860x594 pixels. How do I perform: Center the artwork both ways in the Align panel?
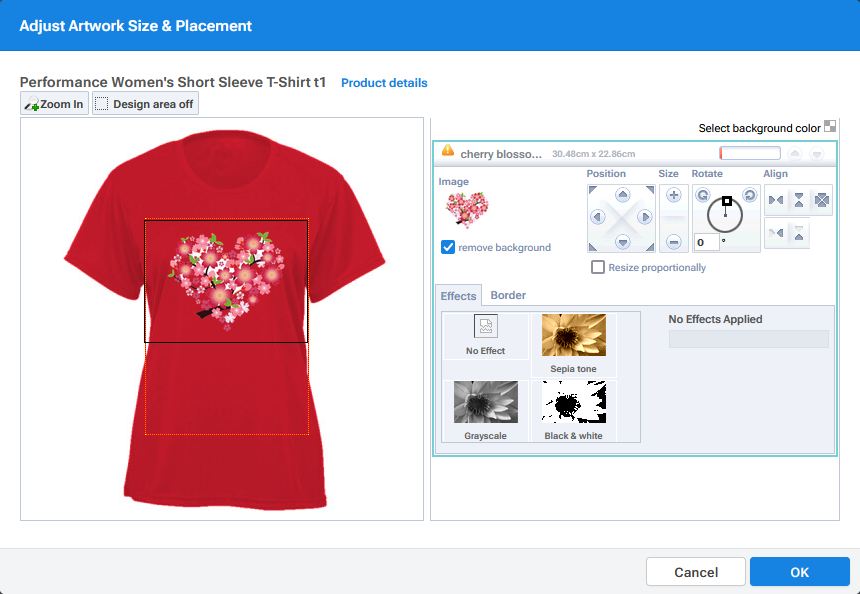pos(821,200)
